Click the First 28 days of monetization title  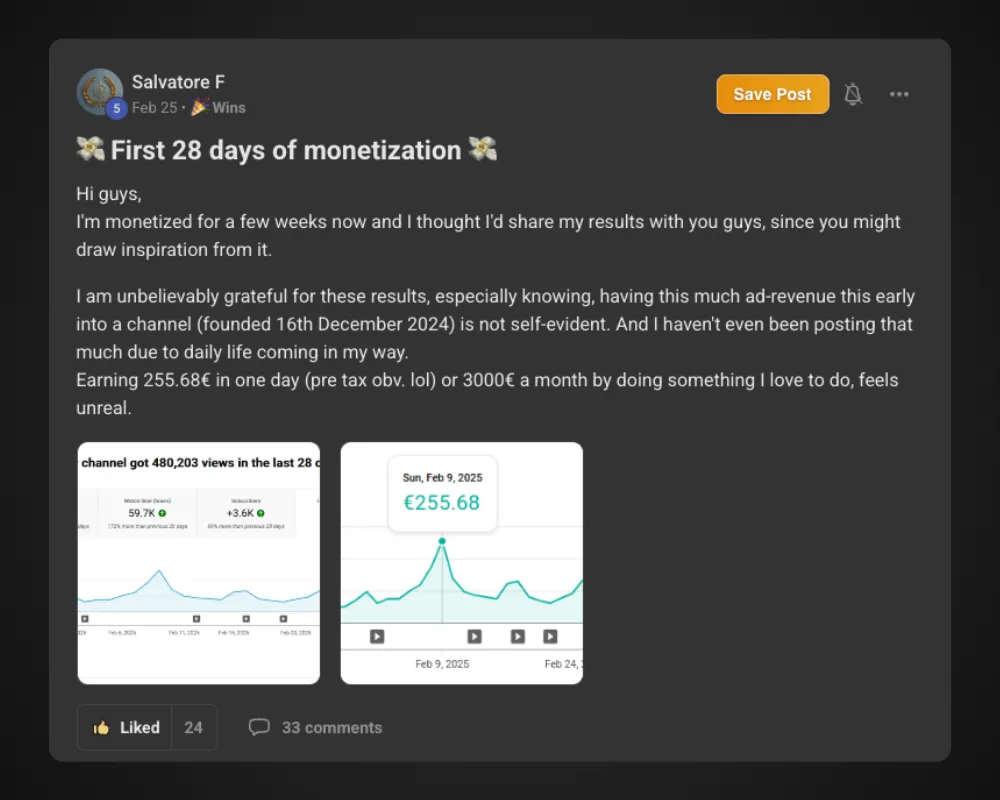tap(286, 150)
